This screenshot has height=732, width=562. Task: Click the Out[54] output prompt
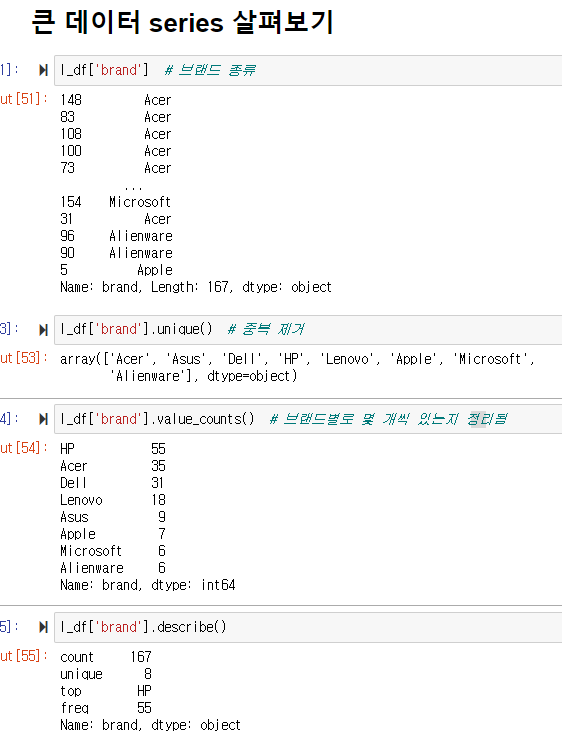[24, 448]
